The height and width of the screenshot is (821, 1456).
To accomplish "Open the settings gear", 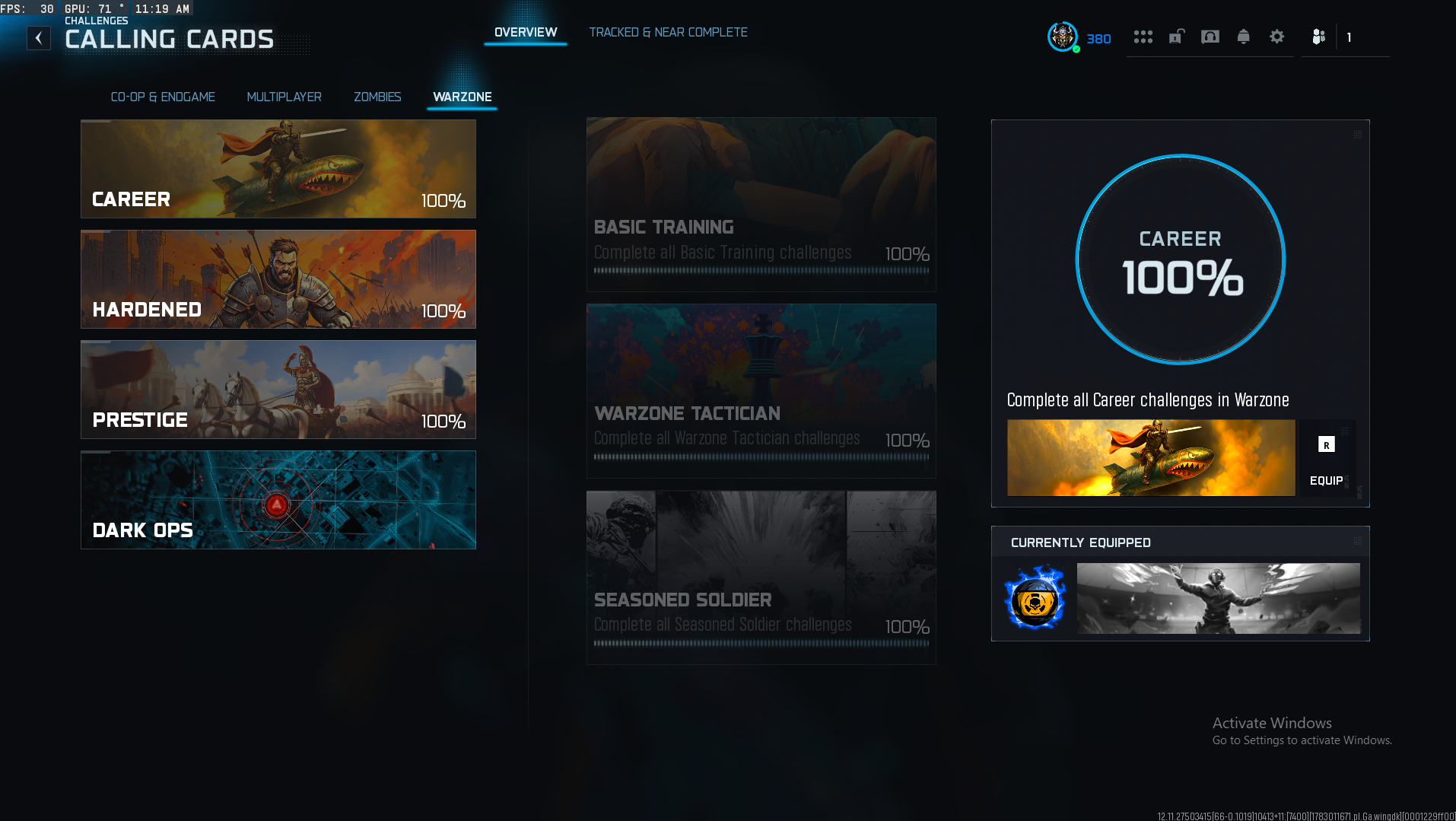I will tap(1276, 37).
